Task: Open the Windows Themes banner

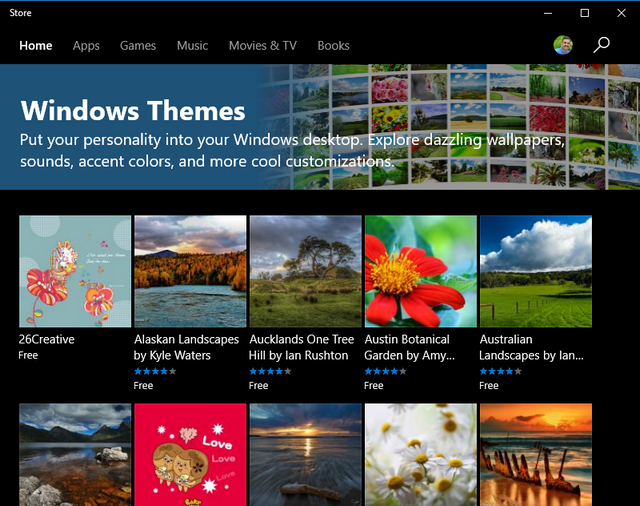Action: [320, 127]
